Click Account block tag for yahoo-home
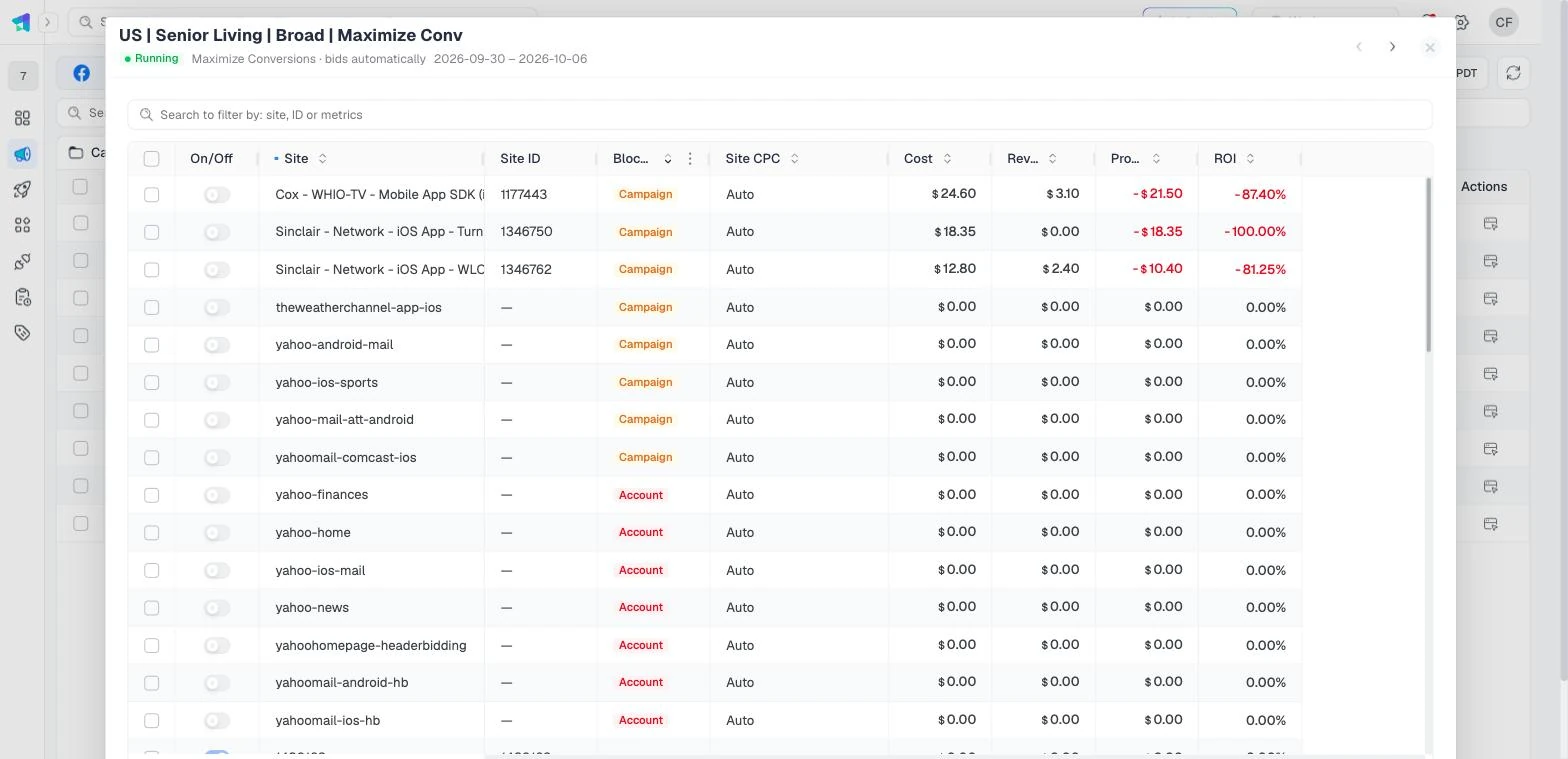 click(x=641, y=532)
